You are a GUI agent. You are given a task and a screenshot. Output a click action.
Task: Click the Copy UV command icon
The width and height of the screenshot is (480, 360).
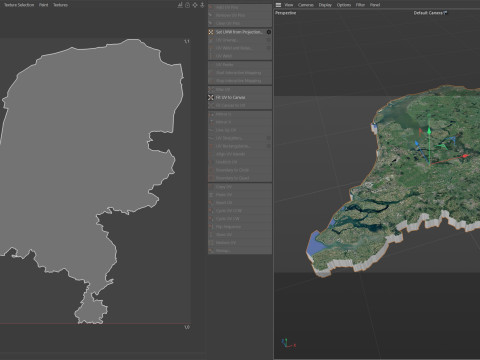211,187
